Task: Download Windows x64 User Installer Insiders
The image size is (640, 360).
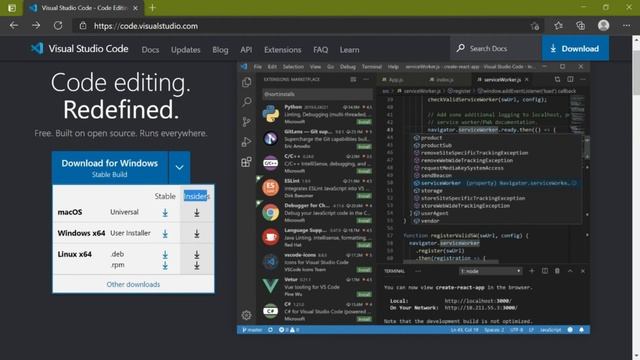Action: point(196,233)
